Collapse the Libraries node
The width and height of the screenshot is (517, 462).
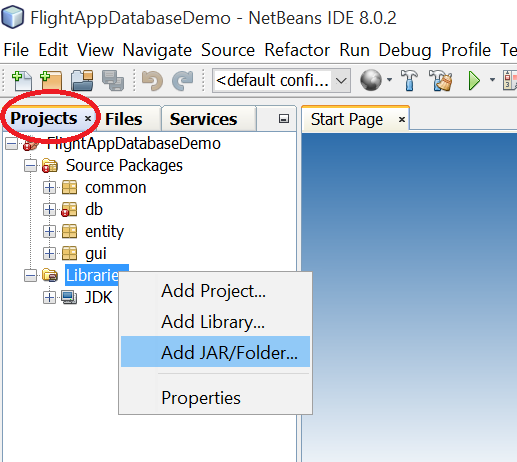tap(30, 275)
